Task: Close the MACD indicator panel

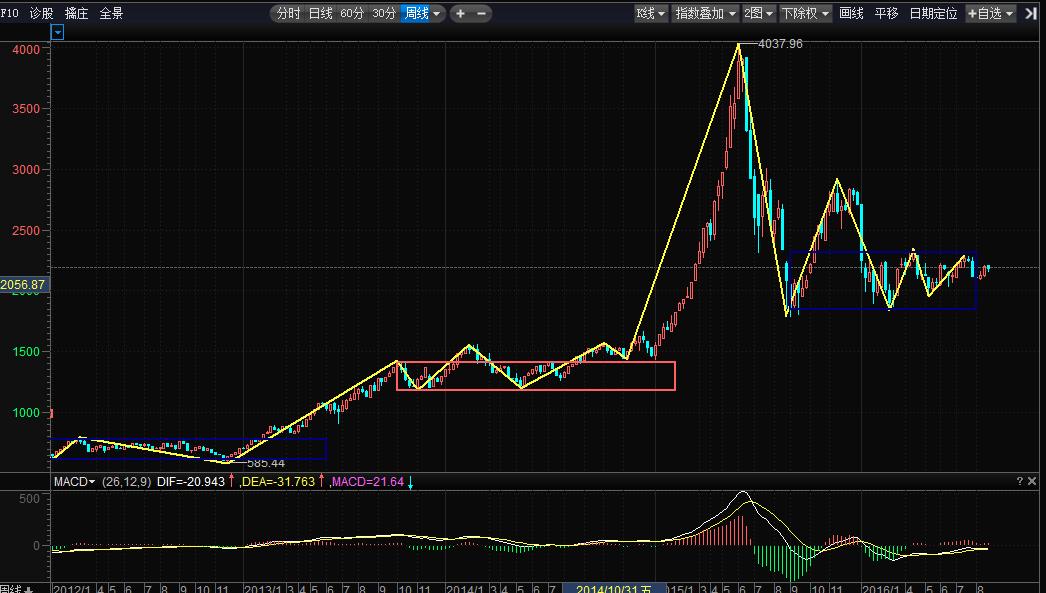Action: (1033, 481)
